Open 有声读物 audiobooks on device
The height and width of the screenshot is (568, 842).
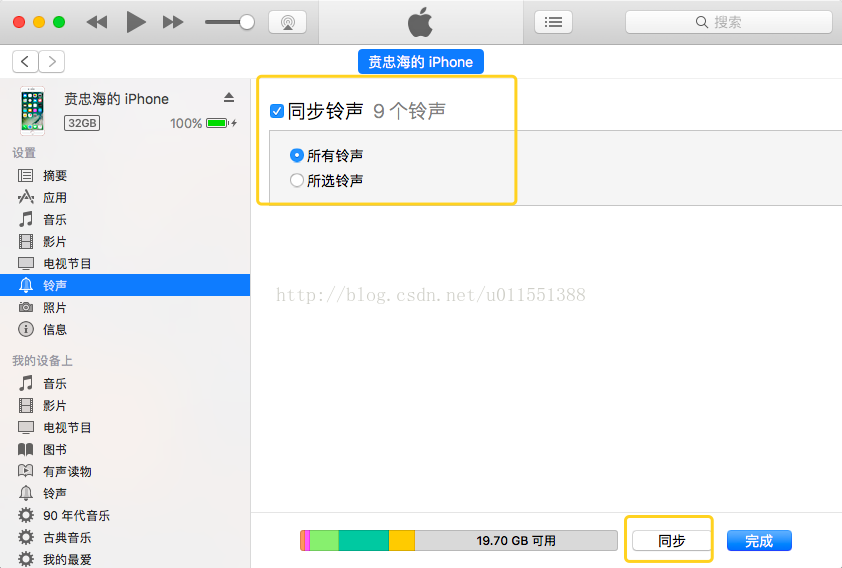tap(125, 471)
